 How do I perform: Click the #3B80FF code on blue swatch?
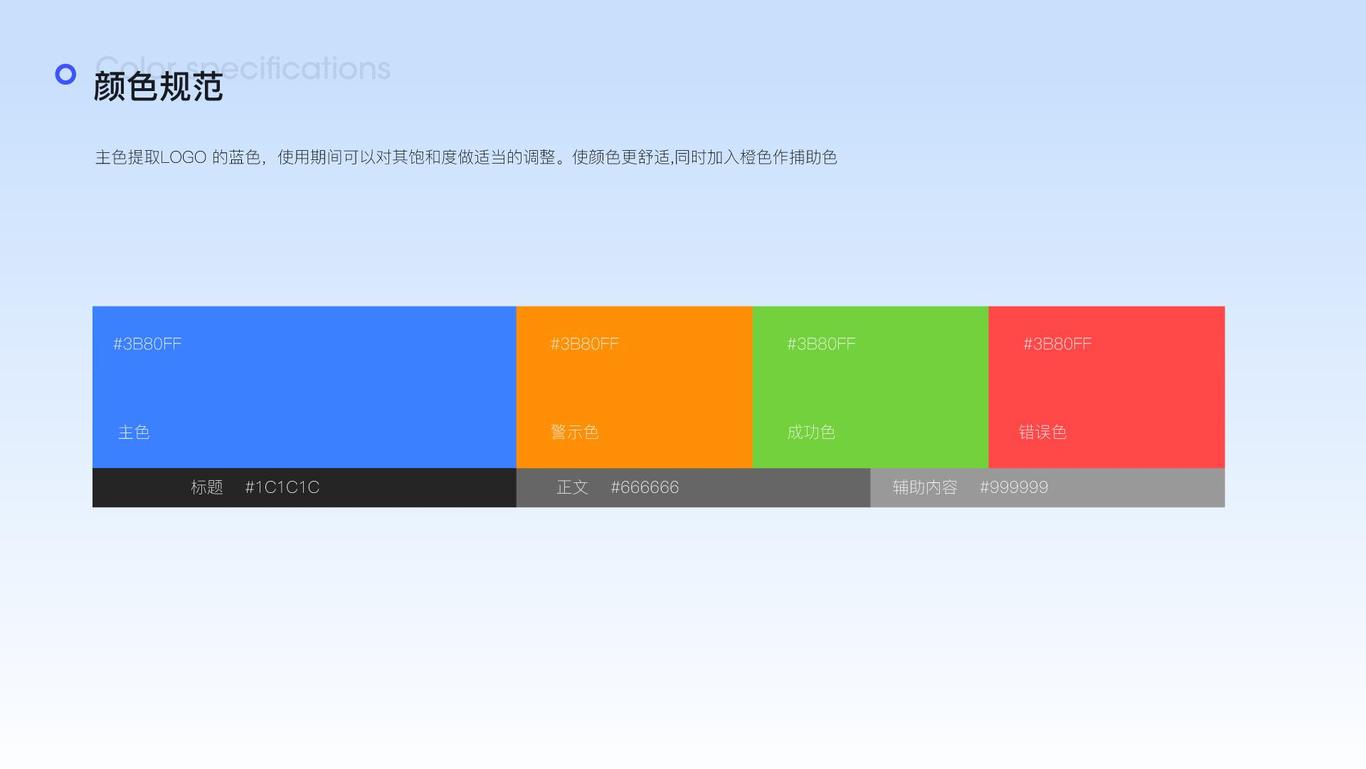click(147, 344)
